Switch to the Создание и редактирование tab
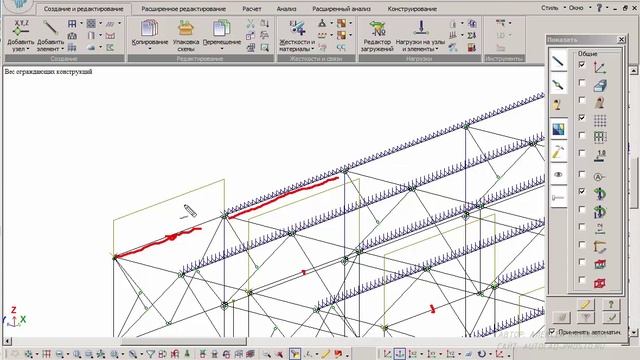 [84, 9]
